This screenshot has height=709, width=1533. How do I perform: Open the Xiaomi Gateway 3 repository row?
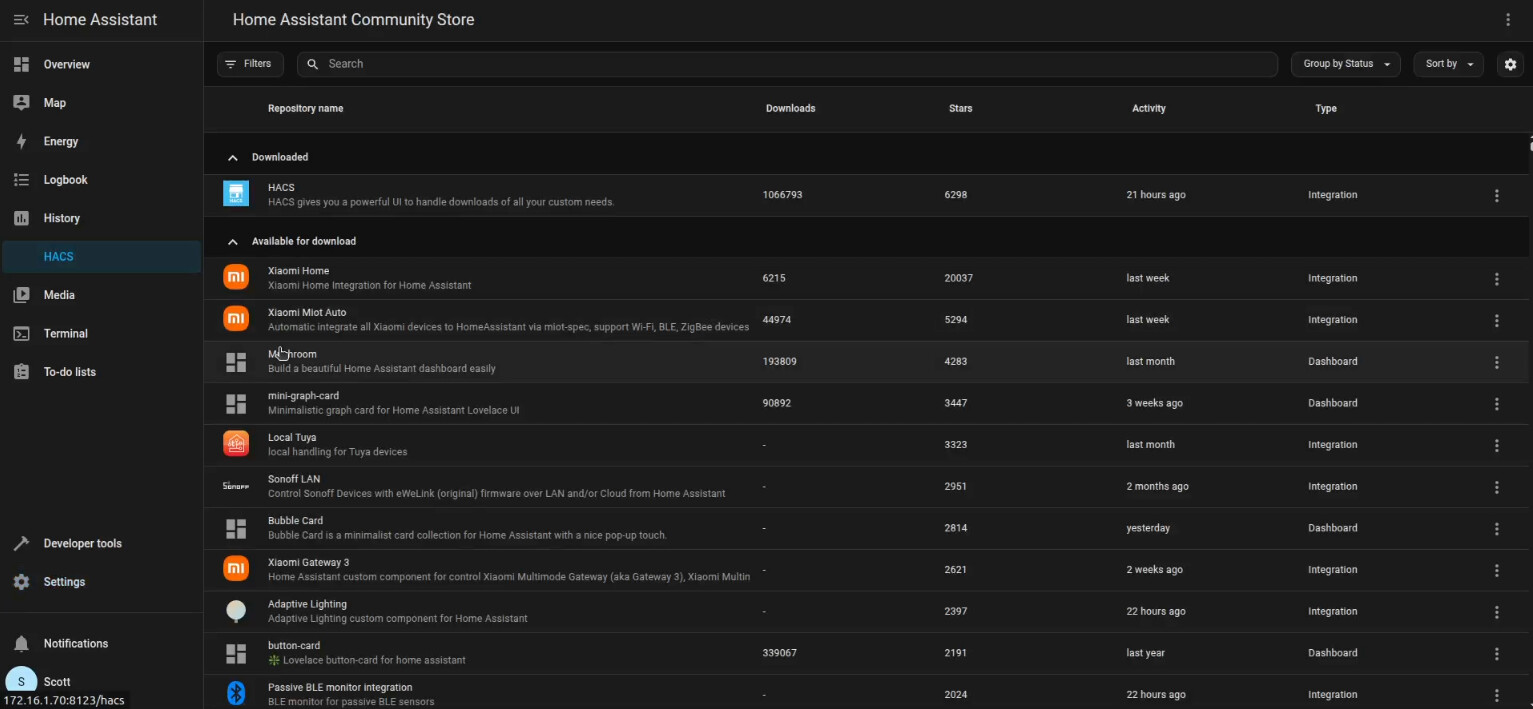(x=866, y=570)
